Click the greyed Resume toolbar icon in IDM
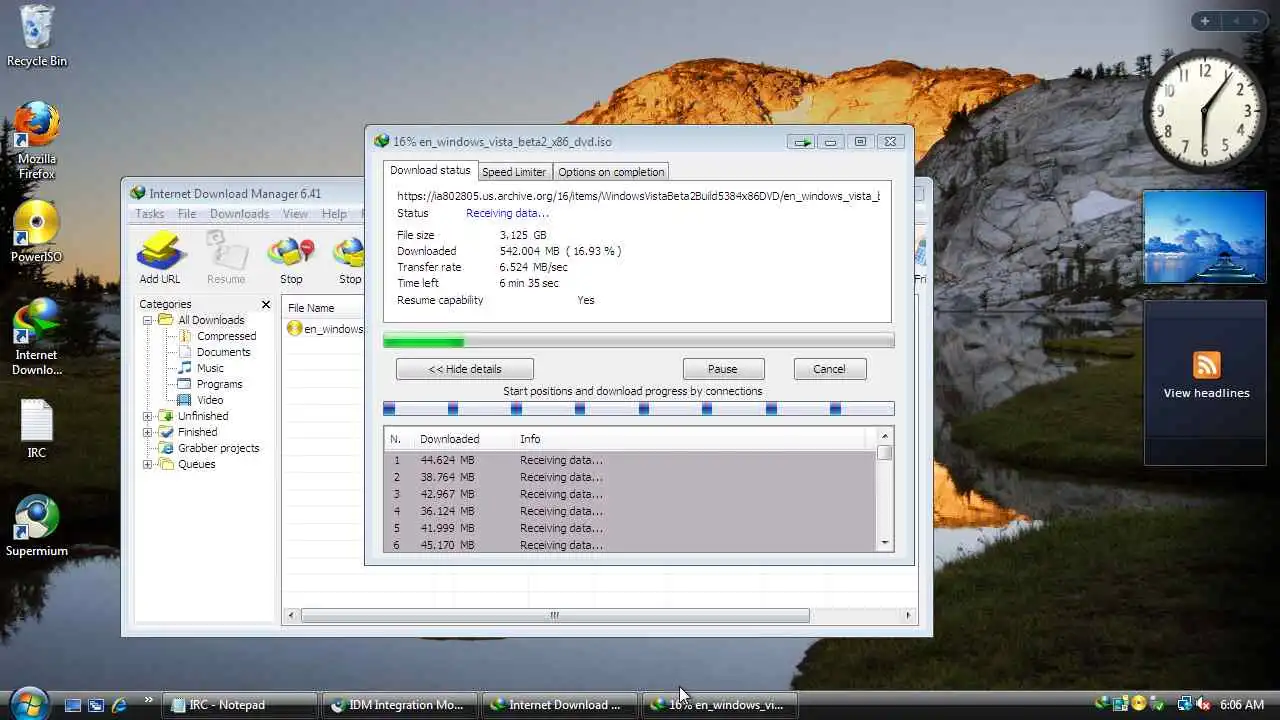 tap(226, 258)
